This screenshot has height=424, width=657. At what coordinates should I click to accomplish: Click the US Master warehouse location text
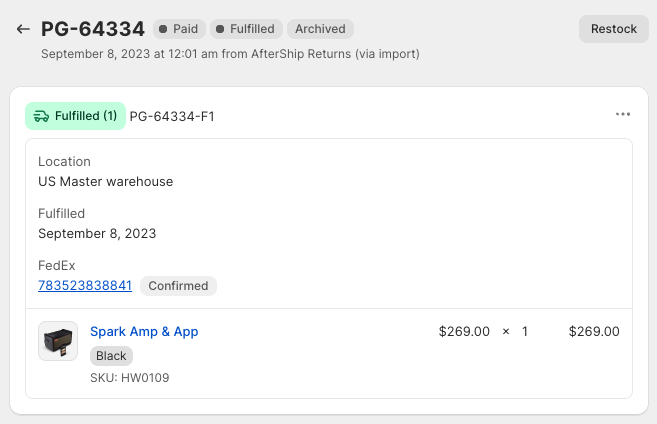coord(106,181)
